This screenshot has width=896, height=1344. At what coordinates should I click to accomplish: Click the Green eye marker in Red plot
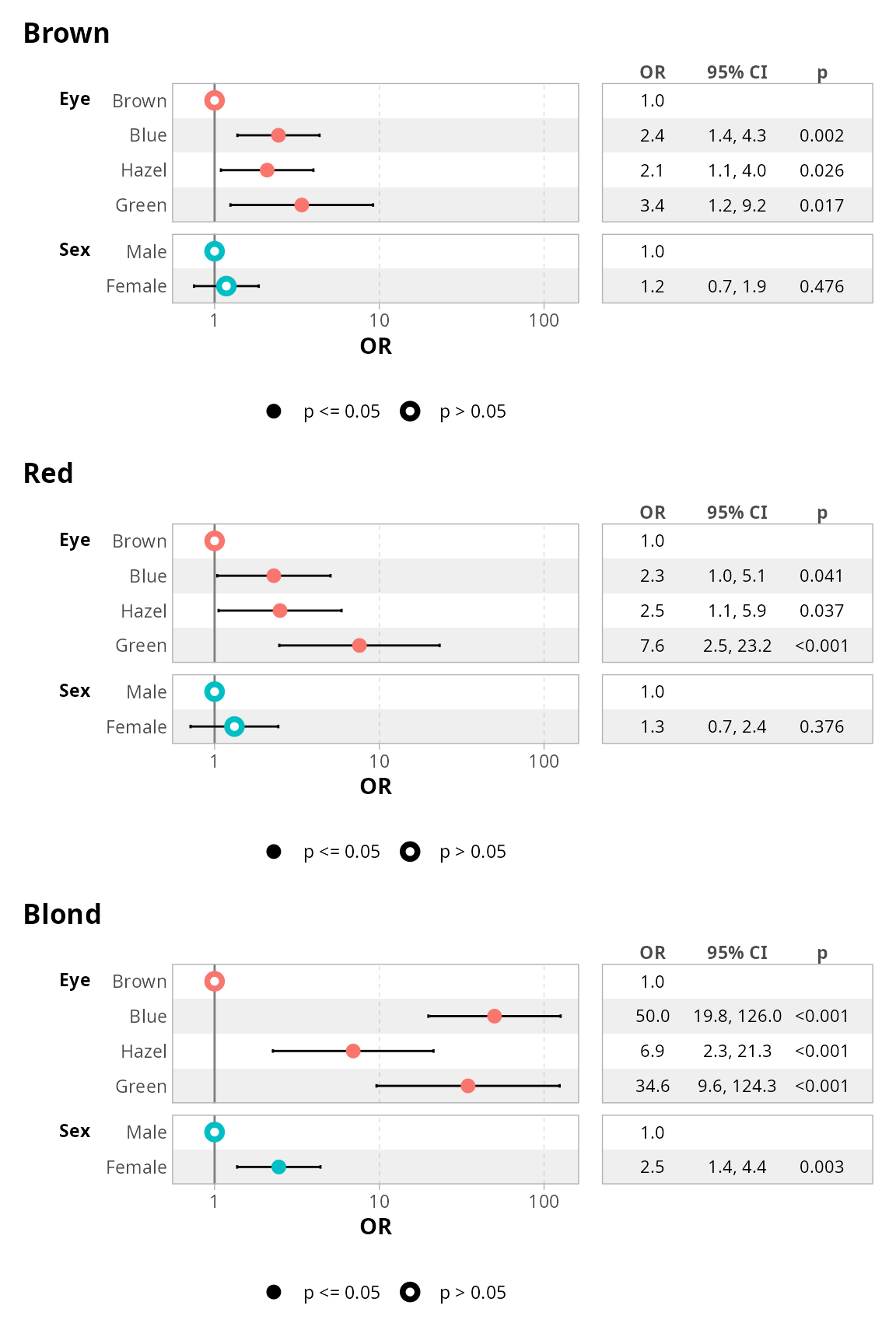(x=359, y=646)
